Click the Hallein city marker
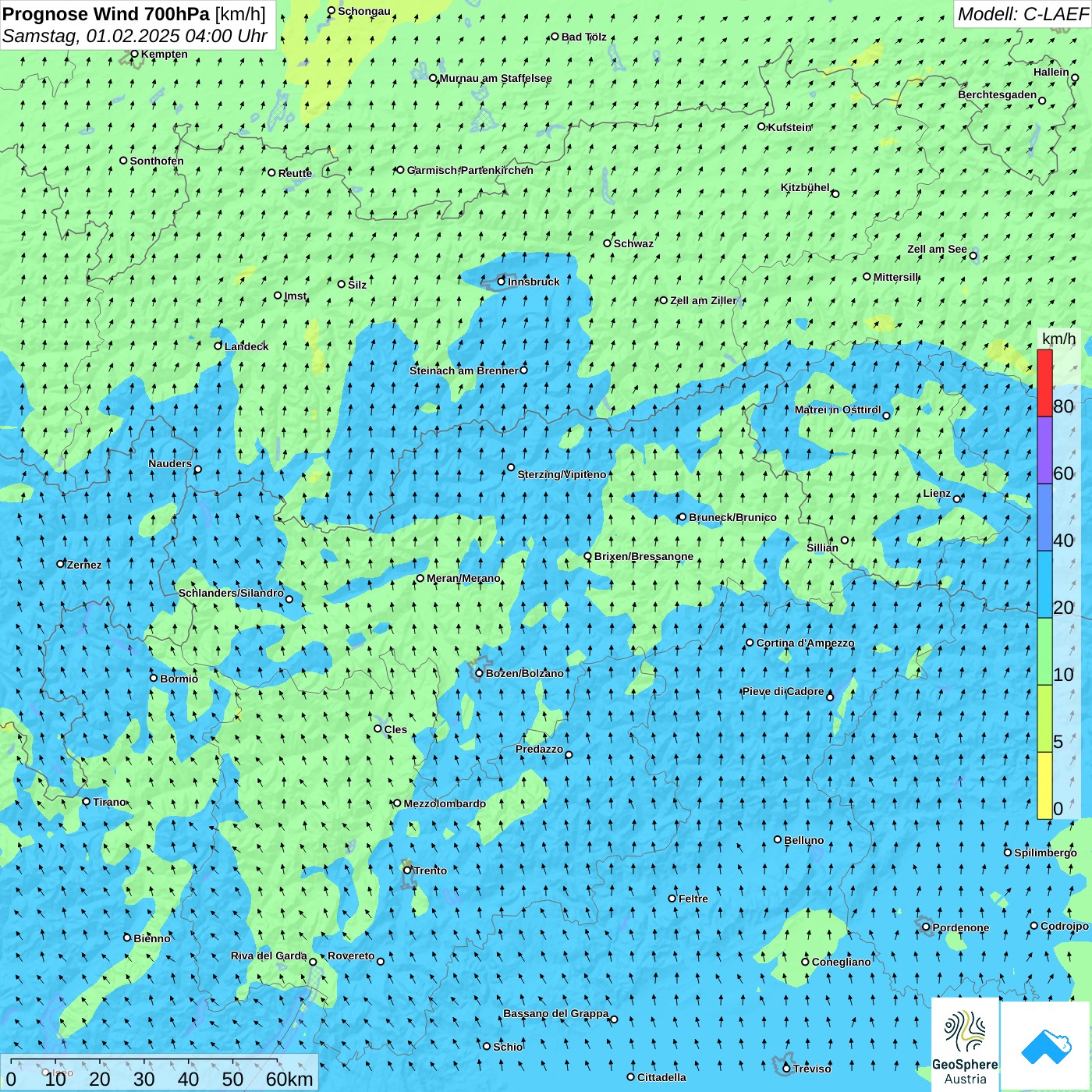Viewport: 1092px width, 1092px height. coord(1075,77)
